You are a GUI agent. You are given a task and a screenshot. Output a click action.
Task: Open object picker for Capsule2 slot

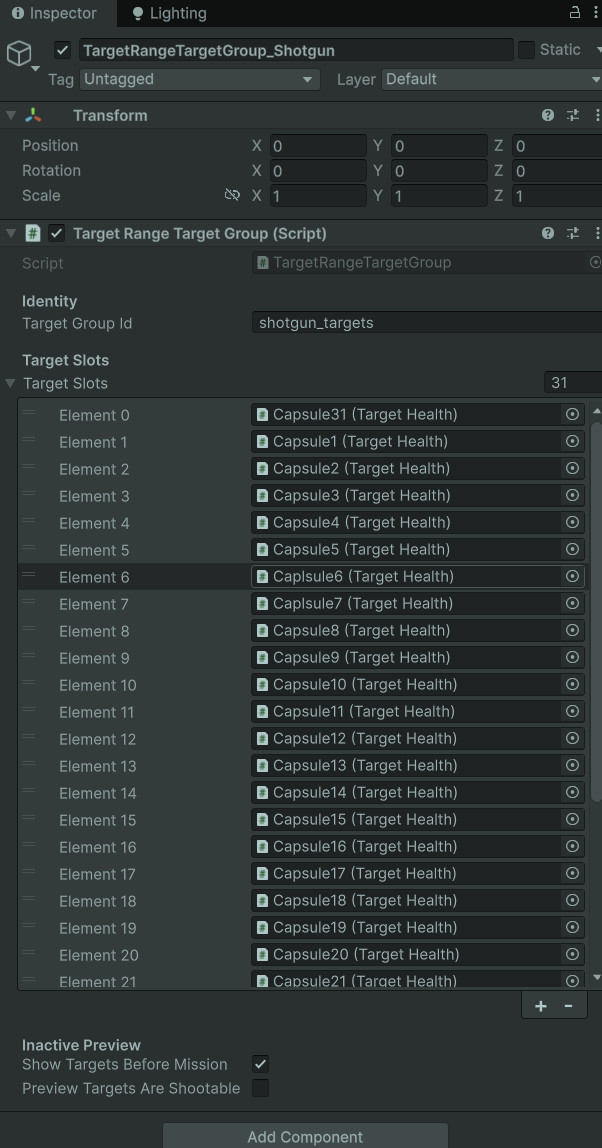tap(573, 469)
